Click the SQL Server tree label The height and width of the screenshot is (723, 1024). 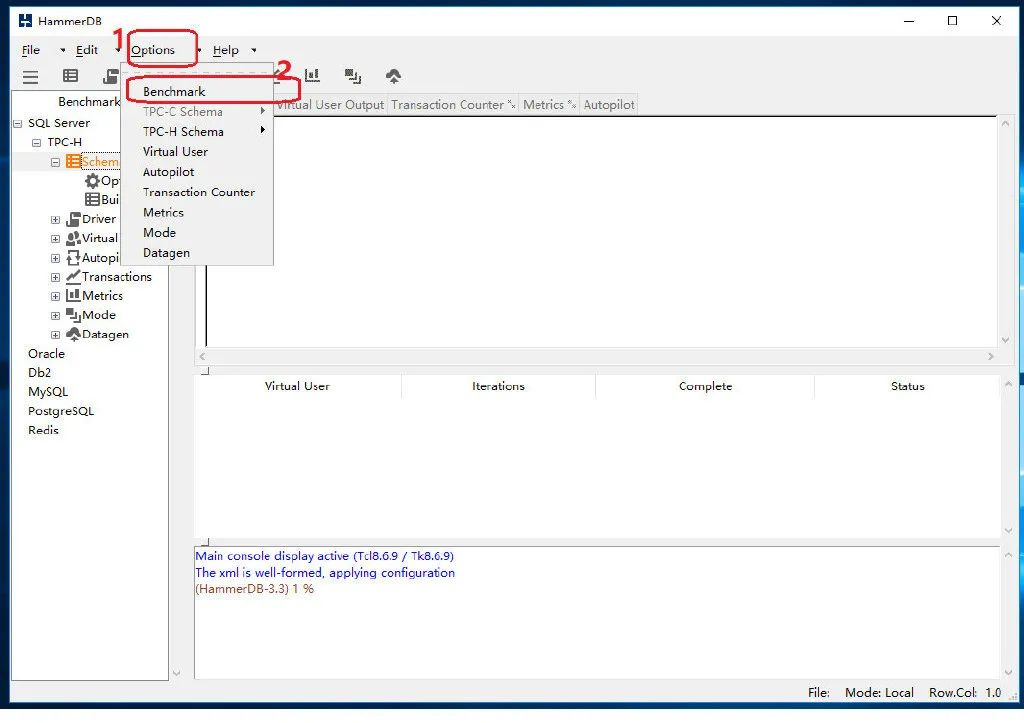click(x=59, y=123)
